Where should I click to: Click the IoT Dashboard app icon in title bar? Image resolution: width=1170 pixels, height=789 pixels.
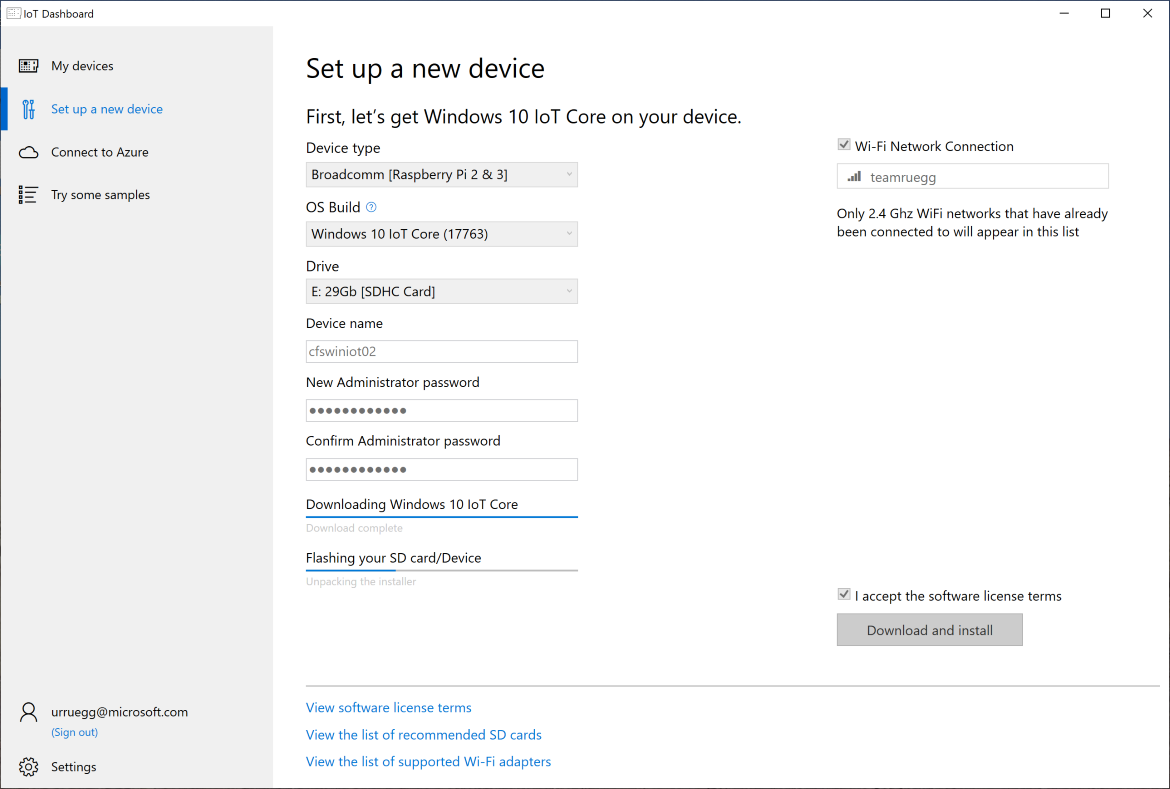point(13,13)
